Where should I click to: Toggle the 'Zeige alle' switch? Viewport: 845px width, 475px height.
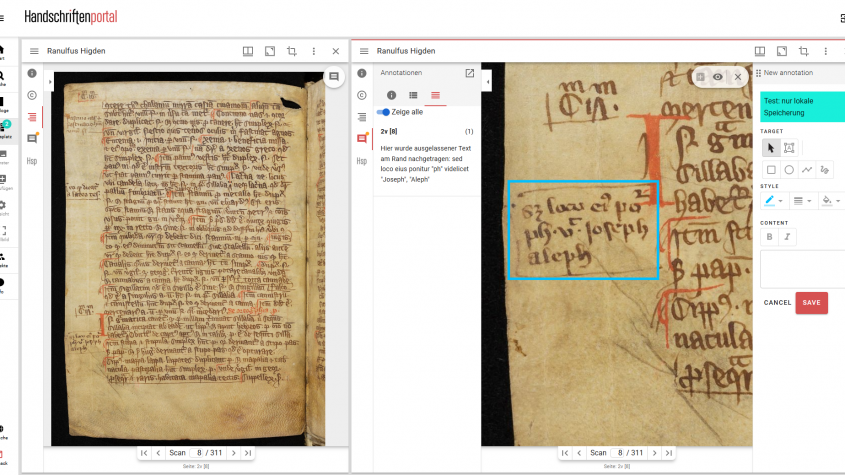click(383, 112)
